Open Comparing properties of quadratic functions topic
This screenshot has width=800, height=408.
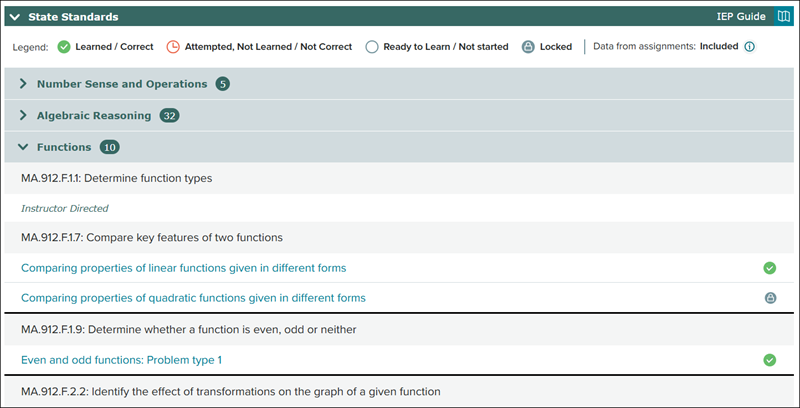coord(193,298)
